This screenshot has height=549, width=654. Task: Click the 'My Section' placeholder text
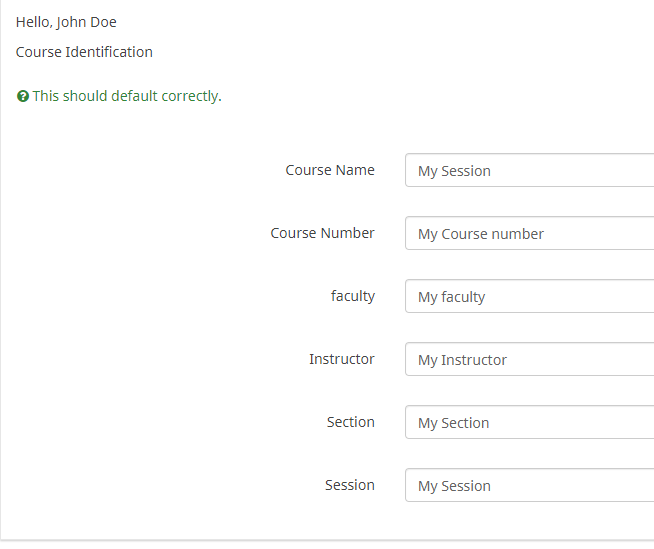(x=453, y=423)
